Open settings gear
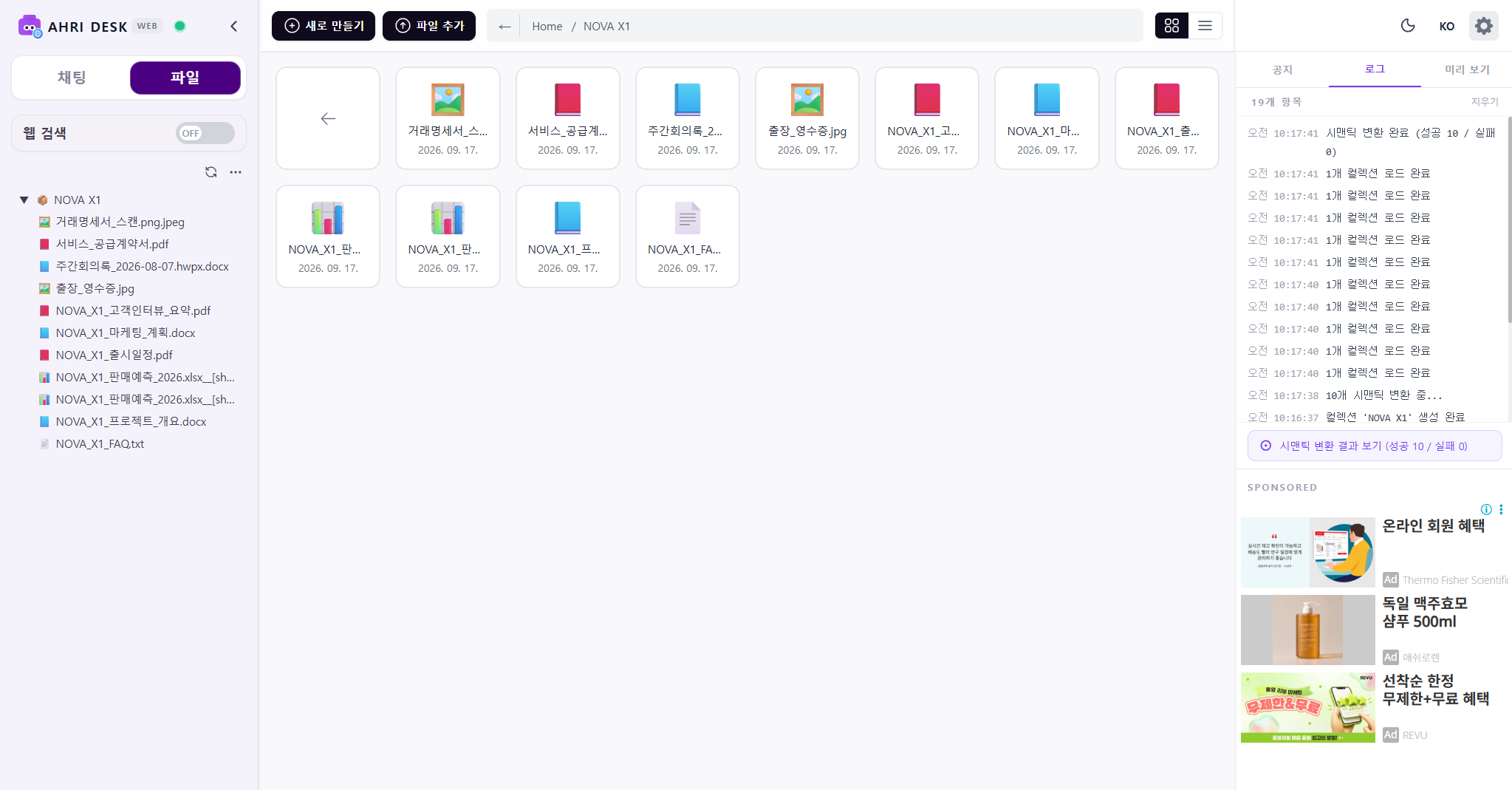Image resolution: width=1512 pixels, height=790 pixels. point(1483,26)
